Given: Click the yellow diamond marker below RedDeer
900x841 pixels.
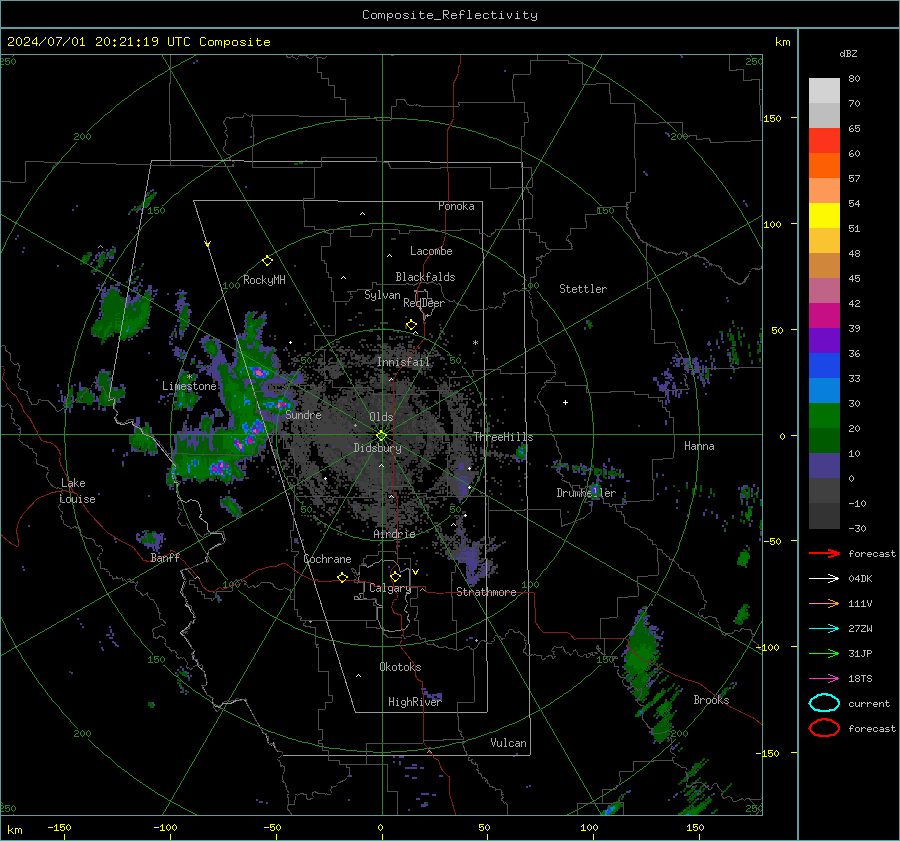Looking at the screenshot, I should [411, 325].
